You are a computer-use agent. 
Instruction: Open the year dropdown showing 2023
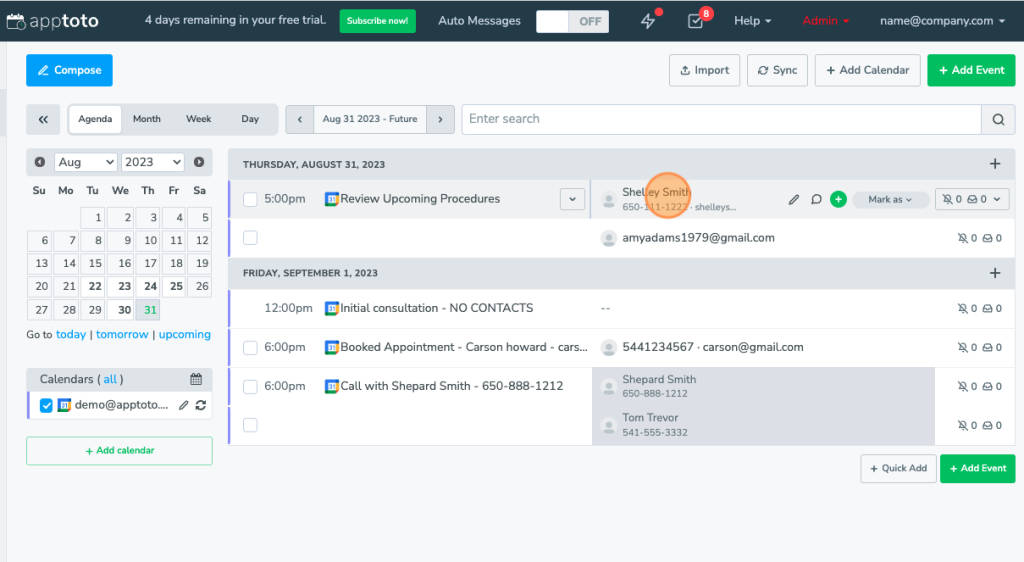pos(153,162)
